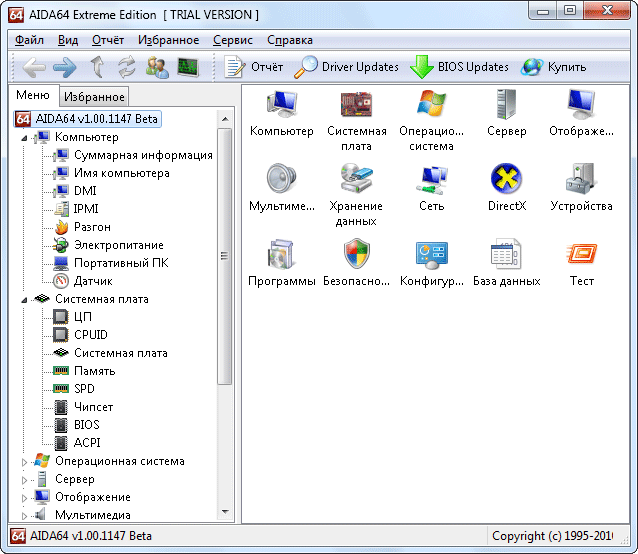Switch to the Избранное tab in left panel
The image size is (638, 554).
click(94, 97)
